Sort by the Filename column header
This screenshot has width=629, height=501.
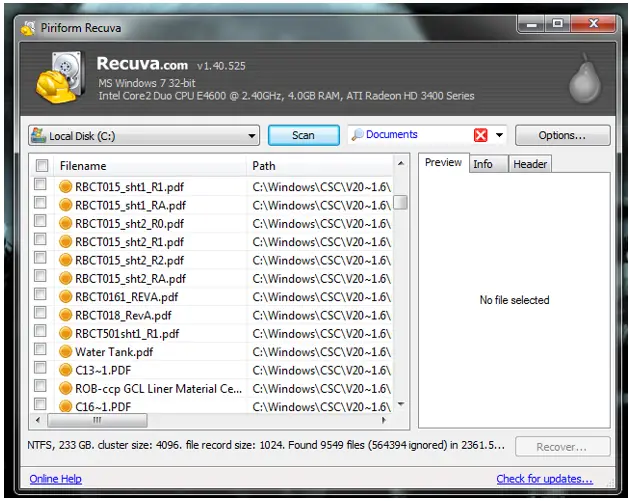click(149, 166)
